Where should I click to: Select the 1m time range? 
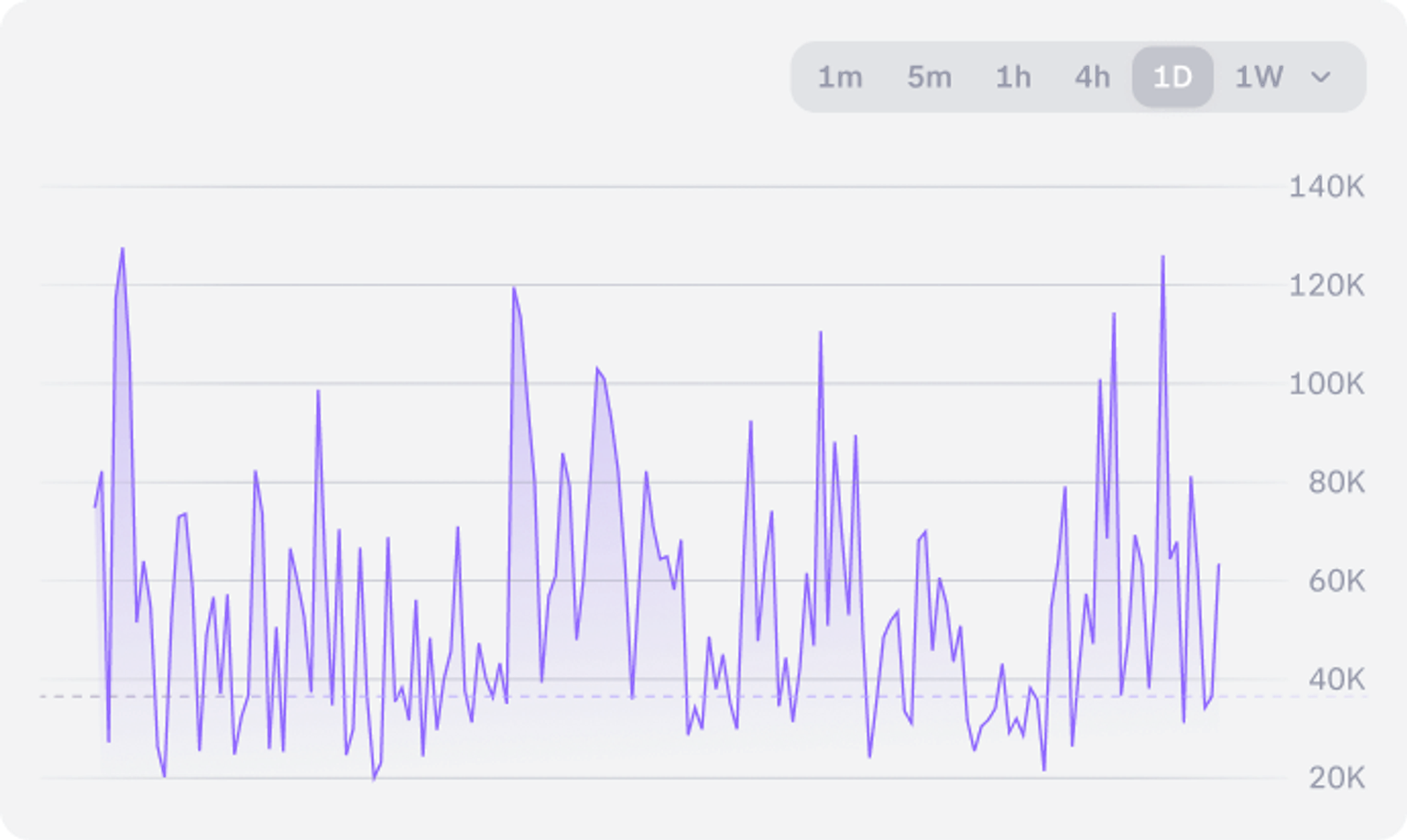840,78
